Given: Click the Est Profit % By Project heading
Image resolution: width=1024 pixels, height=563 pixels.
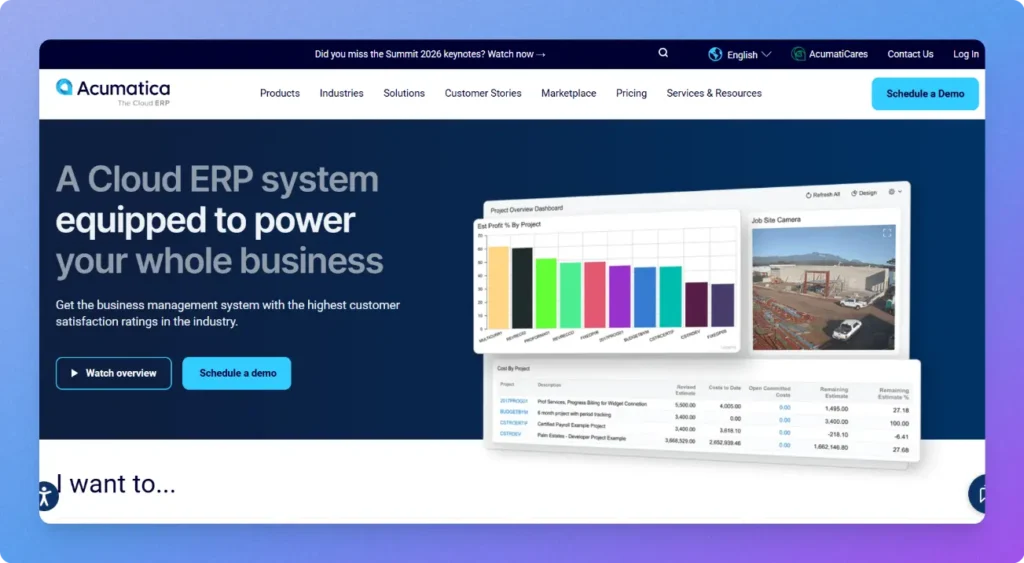Looking at the screenshot, I should (x=509, y=225).
